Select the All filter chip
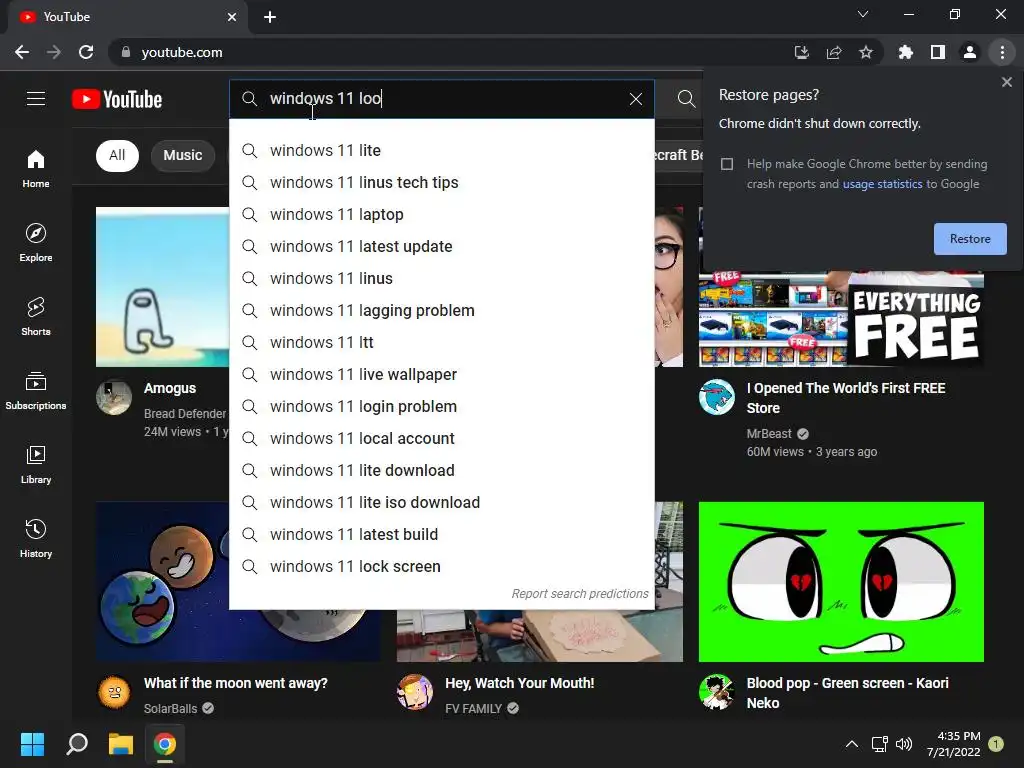This screenshot has height=768, width=1024. [x=117, y=155]
